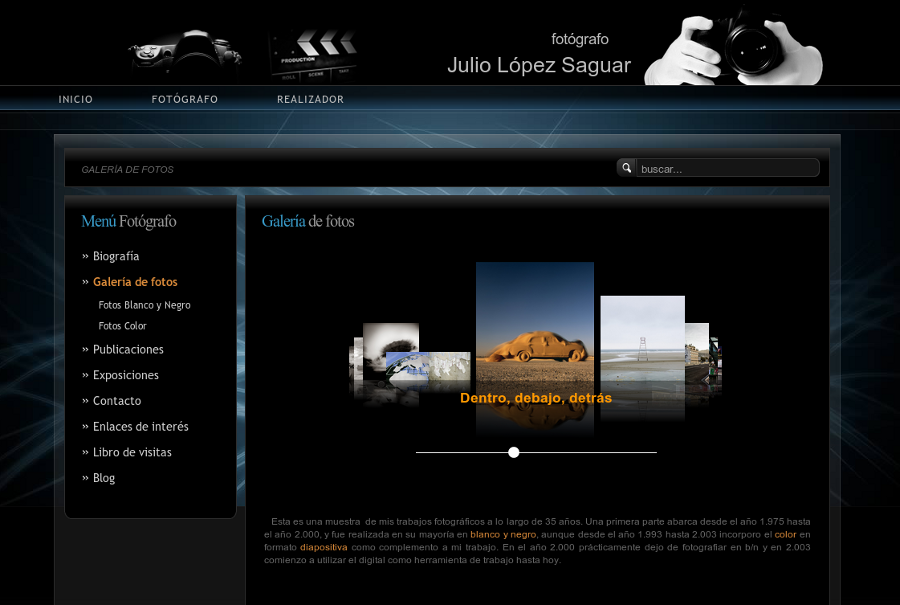Click the arrow icon beside Contacto
This screenshot has width=900, height=605.
pyautogui.click(x=84, y=400)
